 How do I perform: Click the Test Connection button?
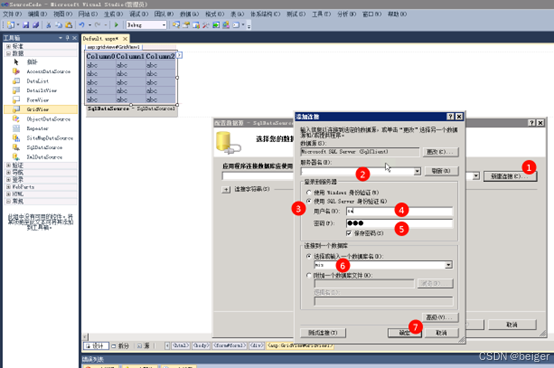point(323,333)
